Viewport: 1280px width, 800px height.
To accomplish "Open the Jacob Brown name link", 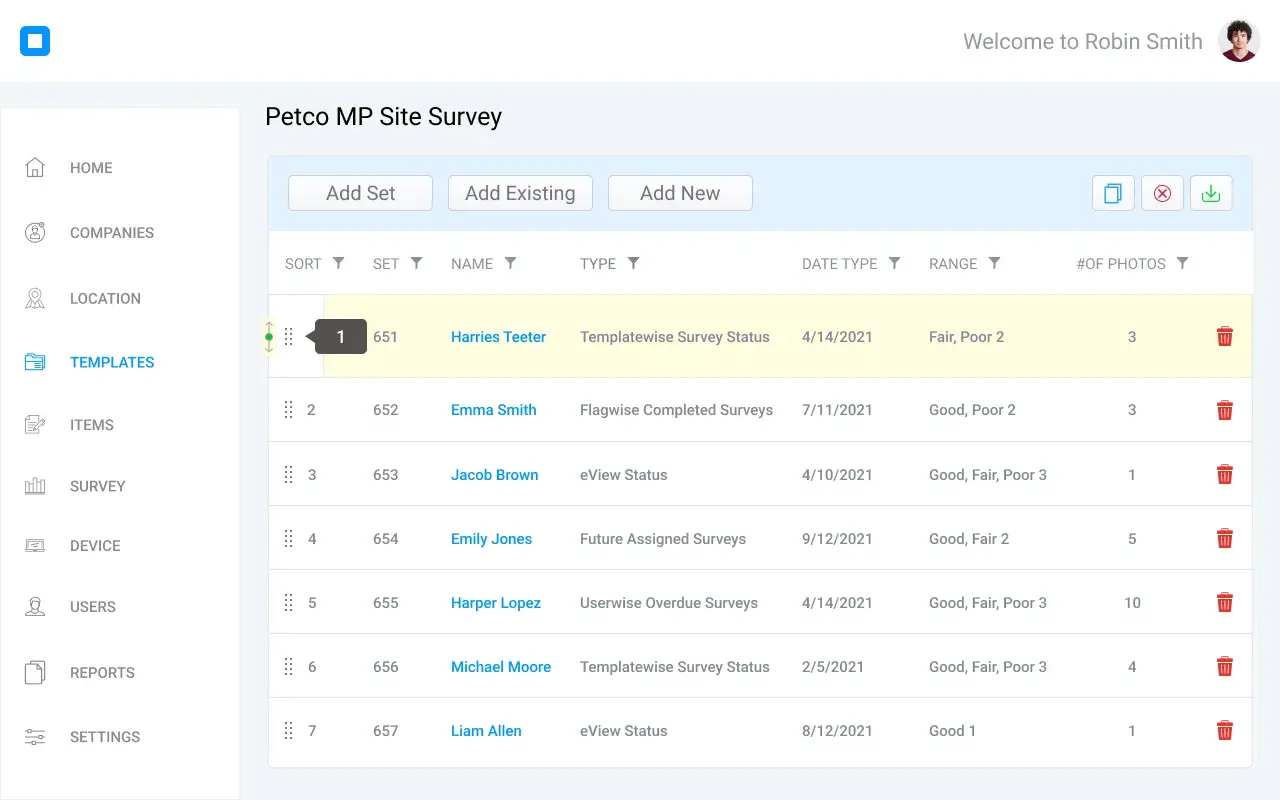I will 494,475.
